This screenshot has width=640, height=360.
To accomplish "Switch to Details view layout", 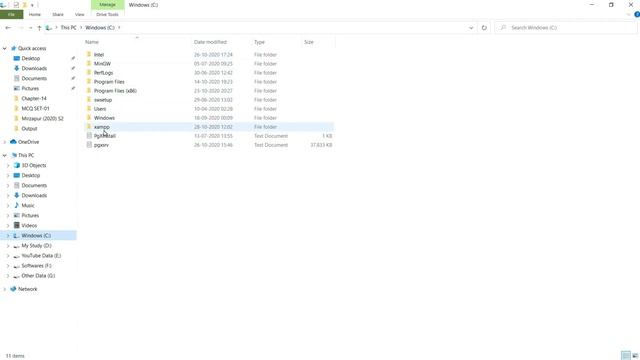I will point(625,356).
